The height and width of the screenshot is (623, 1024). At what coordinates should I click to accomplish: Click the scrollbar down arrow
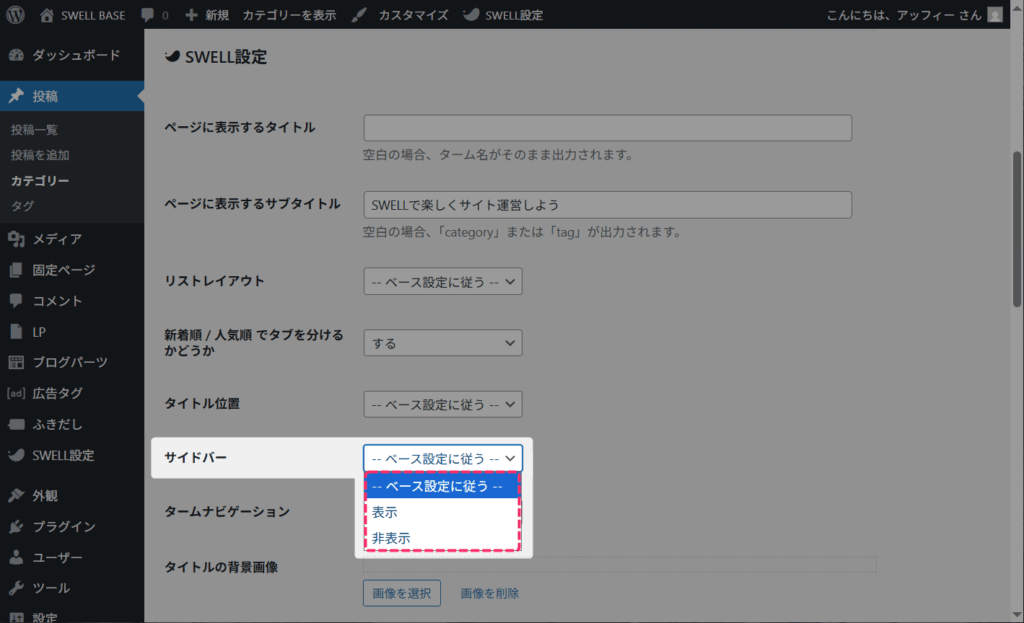(1017, 615)
